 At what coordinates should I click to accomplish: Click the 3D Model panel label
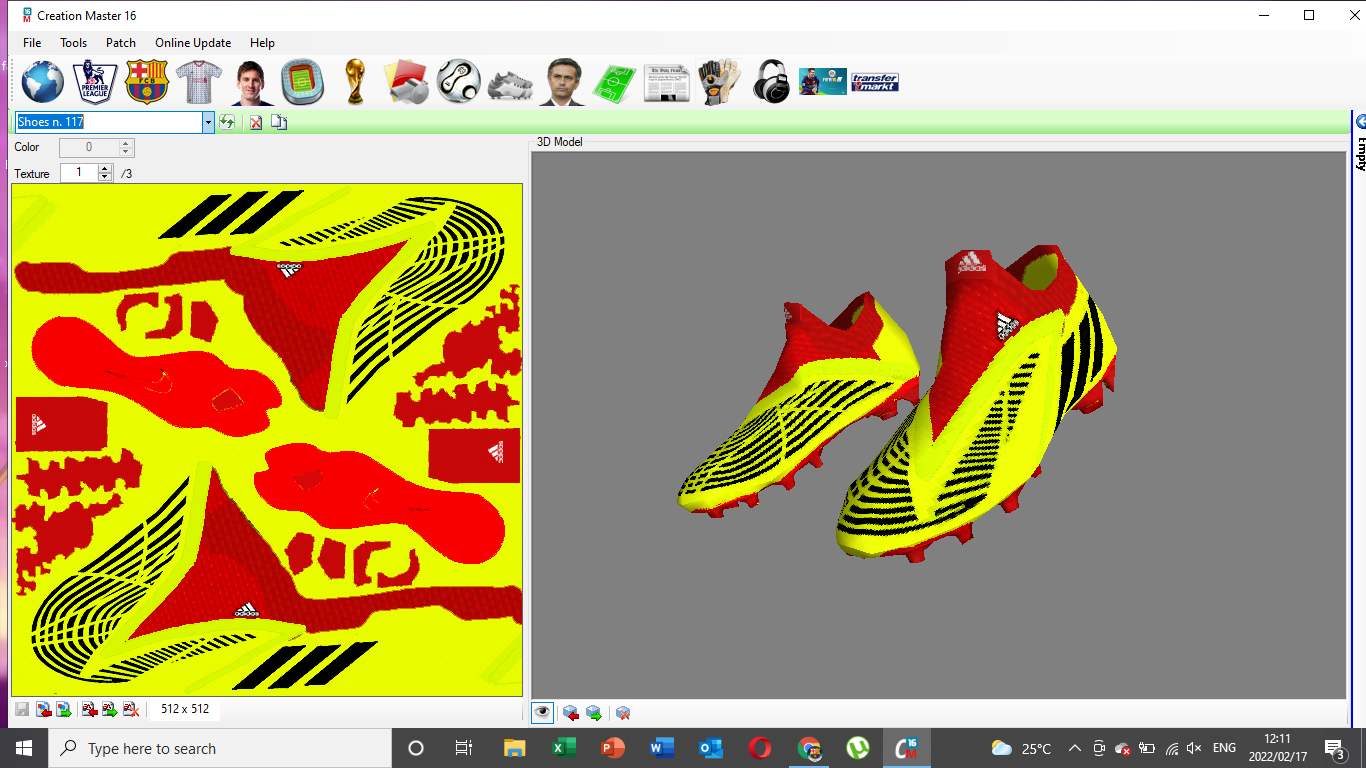pyautogui.click(x=559, y=142)
